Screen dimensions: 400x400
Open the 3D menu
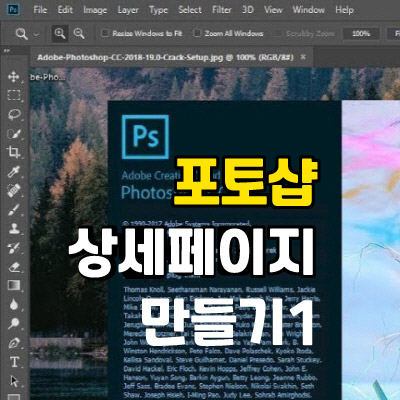click(248, 10)
